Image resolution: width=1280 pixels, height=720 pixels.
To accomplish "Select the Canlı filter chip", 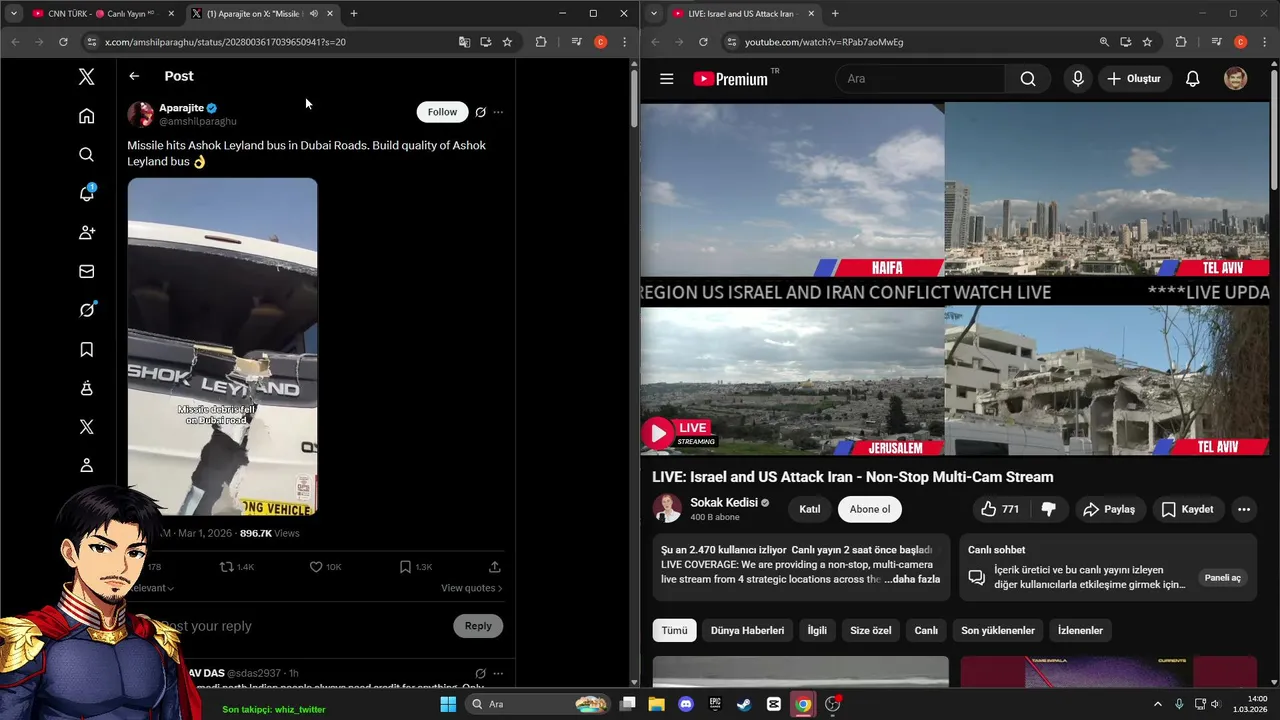I will [926, 630].
